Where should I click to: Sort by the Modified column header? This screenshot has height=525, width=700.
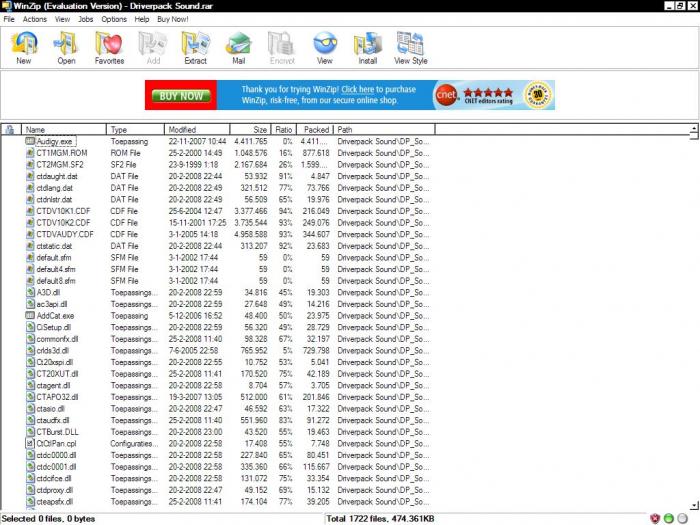coord(197,129)
